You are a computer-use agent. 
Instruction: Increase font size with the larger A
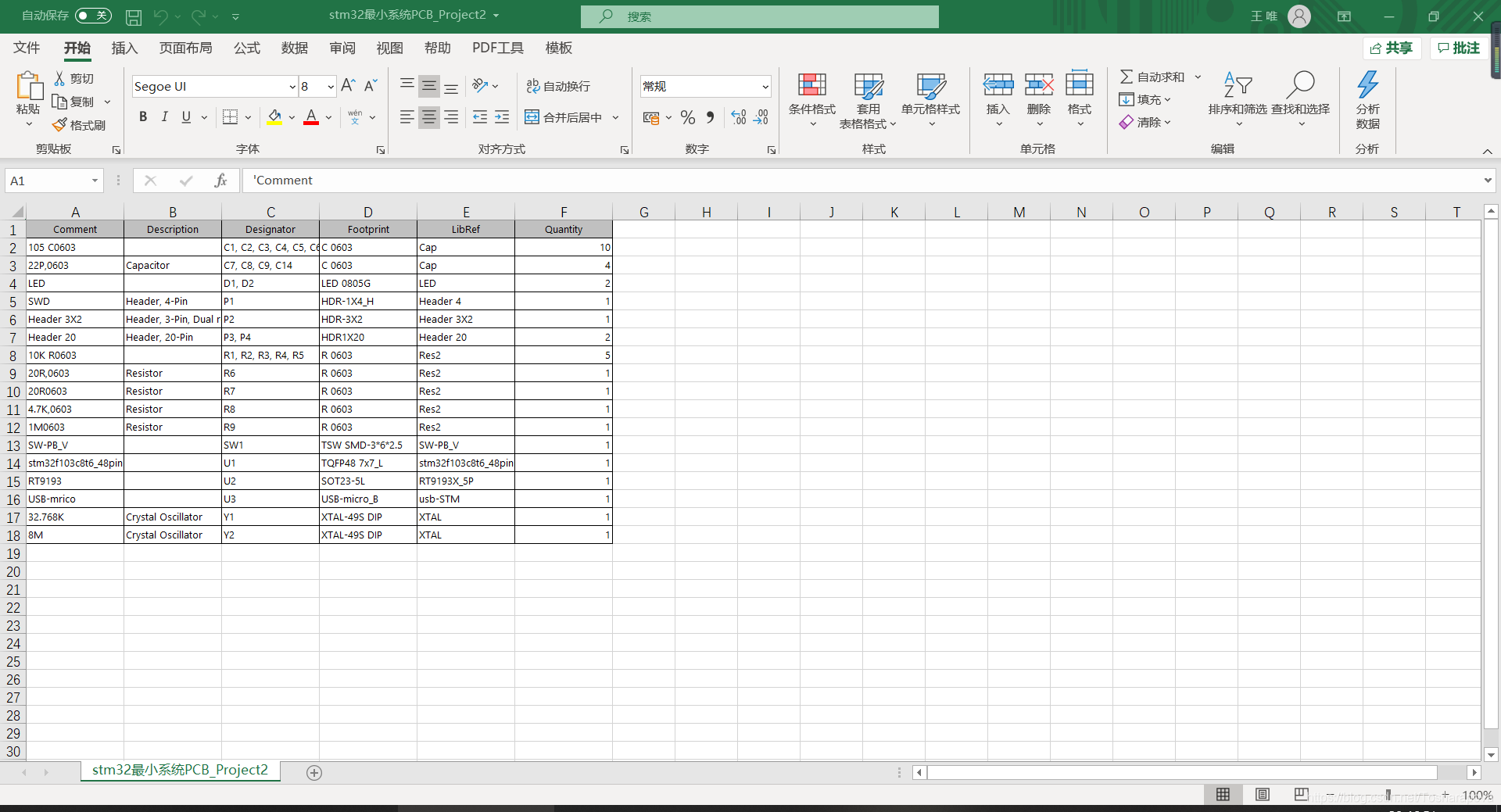(x=348, y=86)
